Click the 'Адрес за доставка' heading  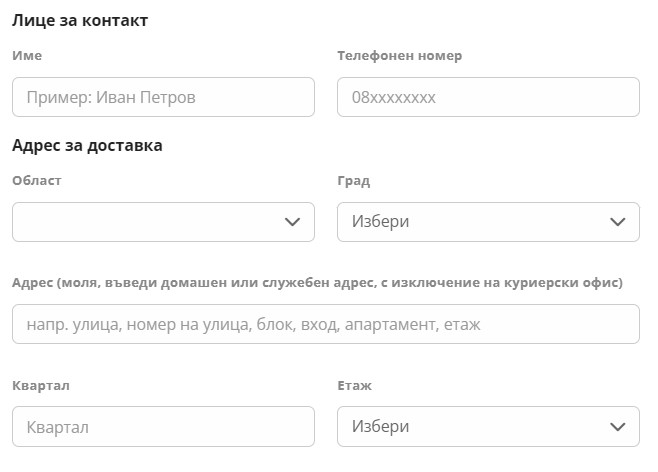point(87,146)
